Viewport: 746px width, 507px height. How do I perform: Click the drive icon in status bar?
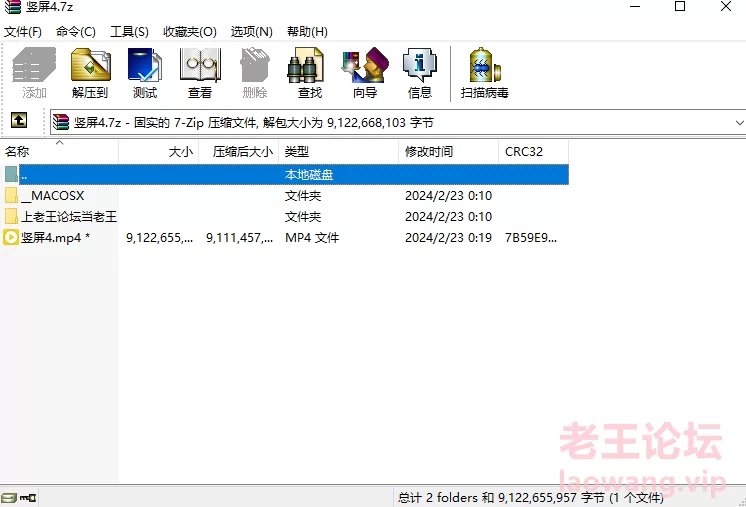[8, 498]
